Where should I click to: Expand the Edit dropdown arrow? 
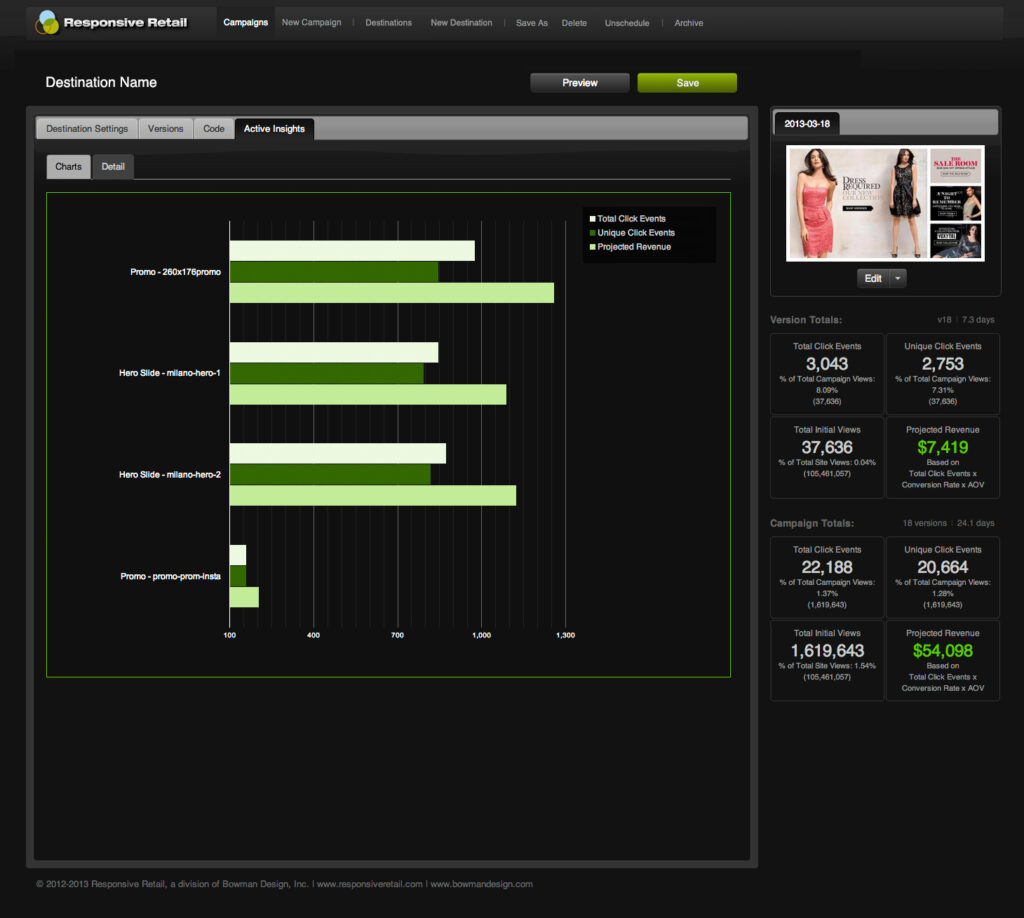898,278
